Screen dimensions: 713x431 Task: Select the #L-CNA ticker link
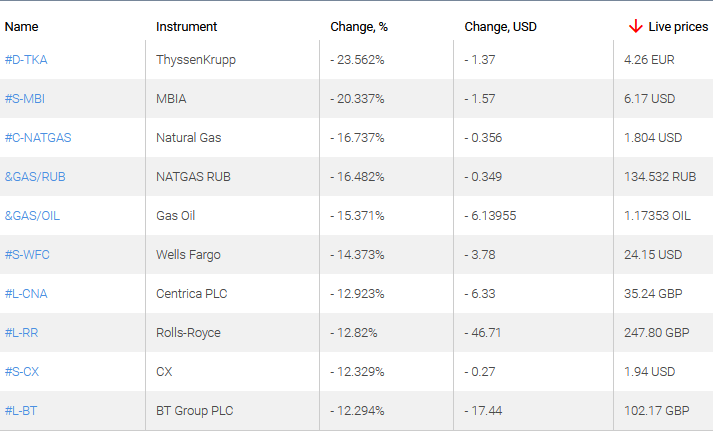tap(26, 294)
